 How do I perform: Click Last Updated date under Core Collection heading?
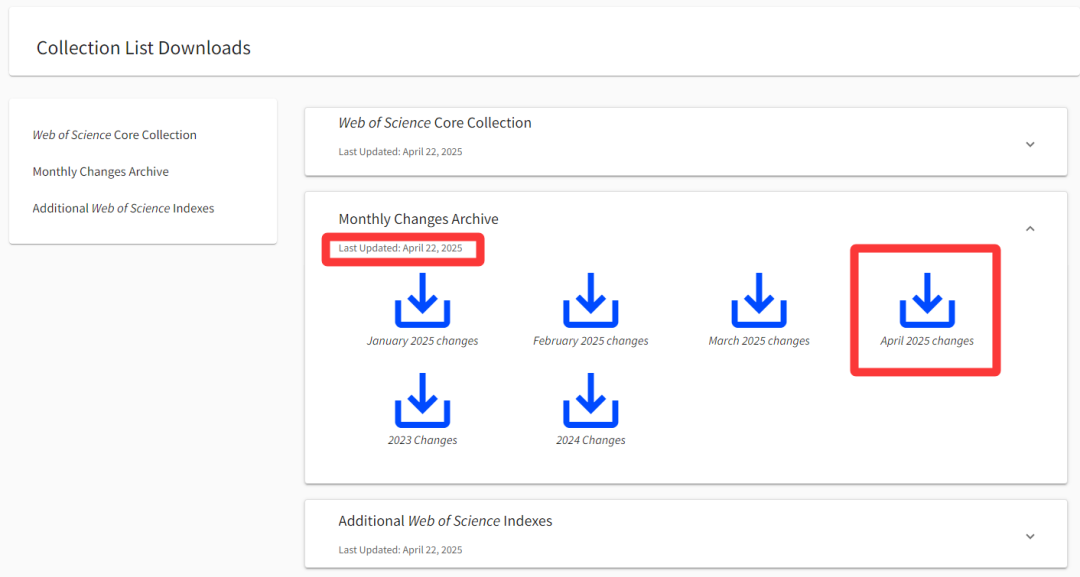click(x=400, y=151)
